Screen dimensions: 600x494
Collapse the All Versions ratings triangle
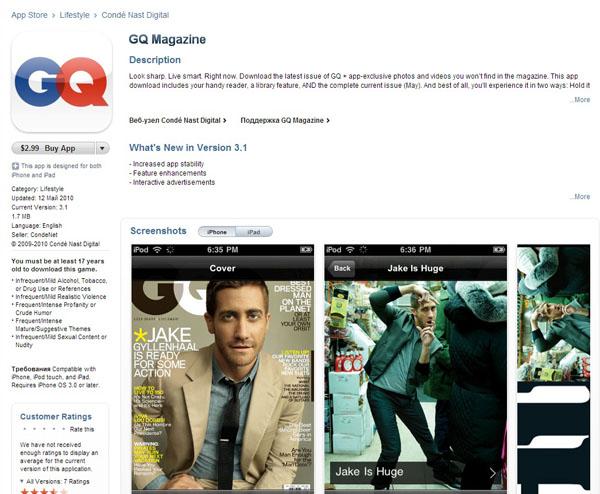pos(22,481)
